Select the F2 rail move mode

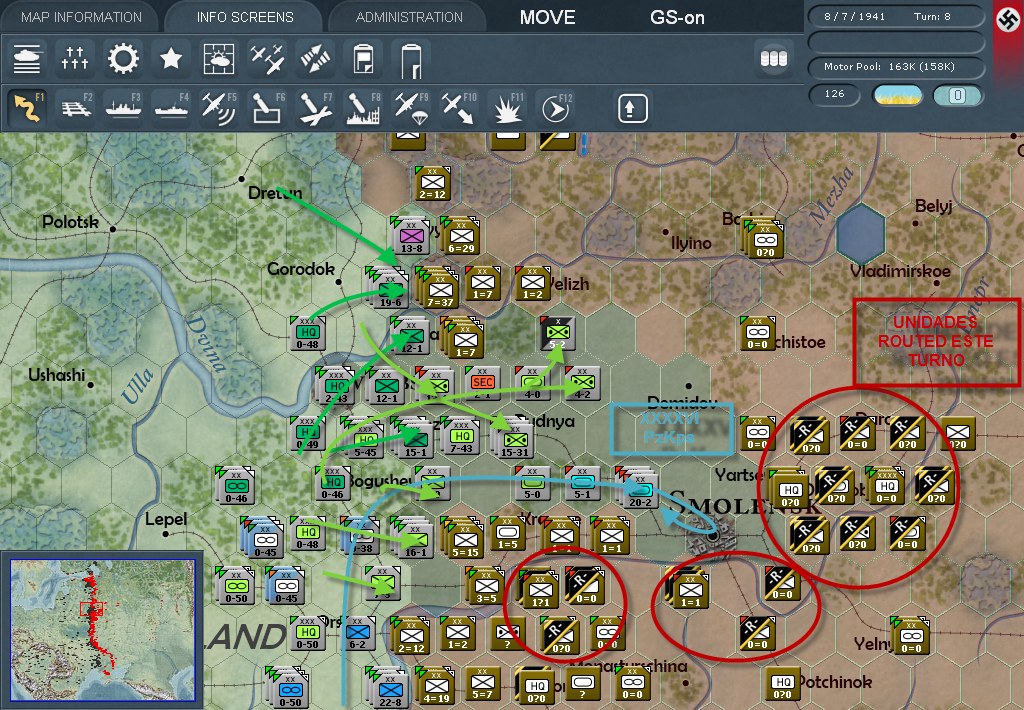click(x=75, y=108)
